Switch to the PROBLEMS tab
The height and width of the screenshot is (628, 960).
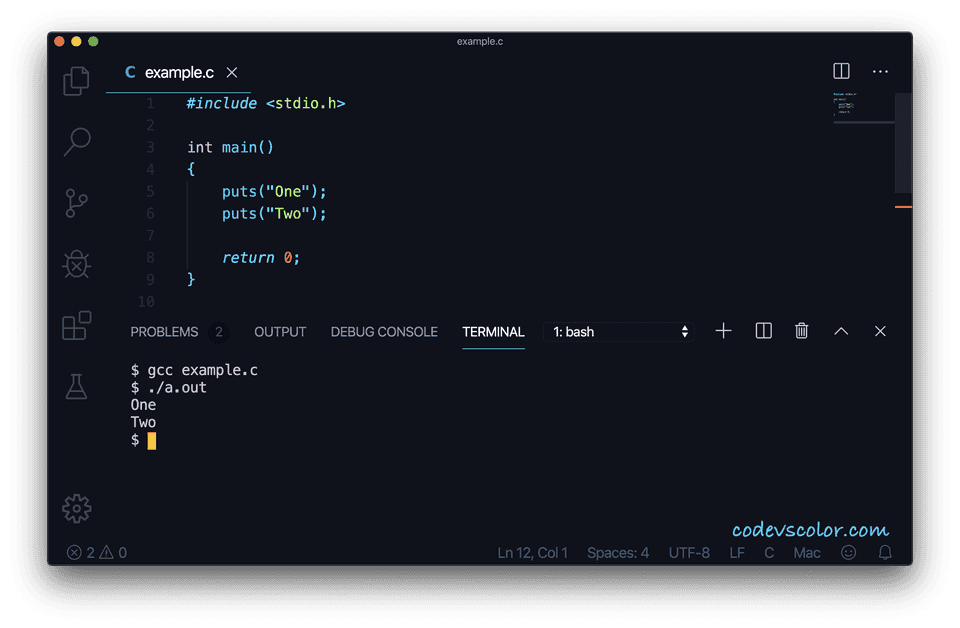[x=164, y=332]
